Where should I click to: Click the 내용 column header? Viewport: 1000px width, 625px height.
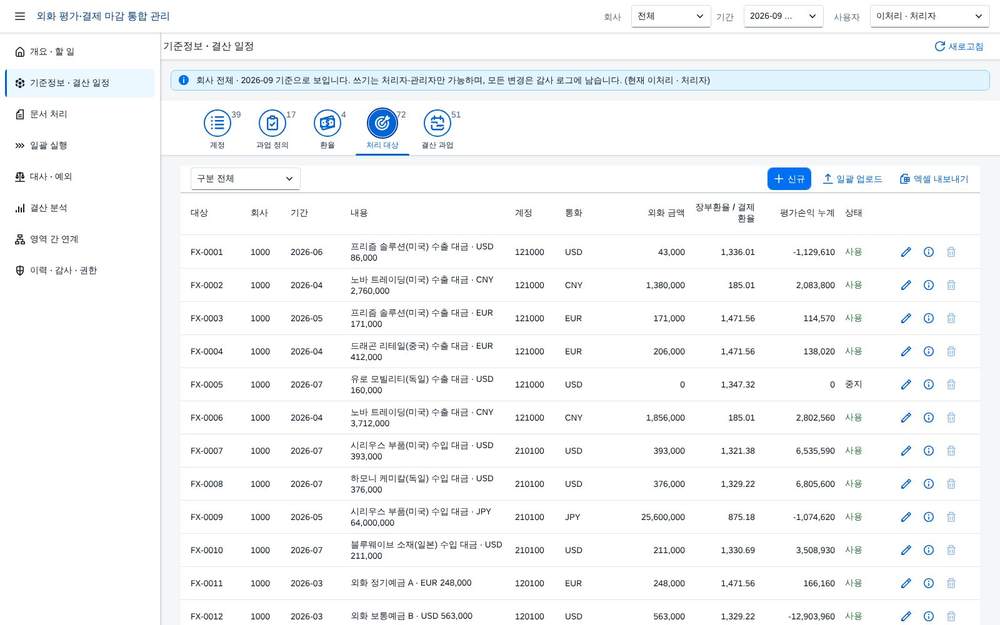pos(358,213)
